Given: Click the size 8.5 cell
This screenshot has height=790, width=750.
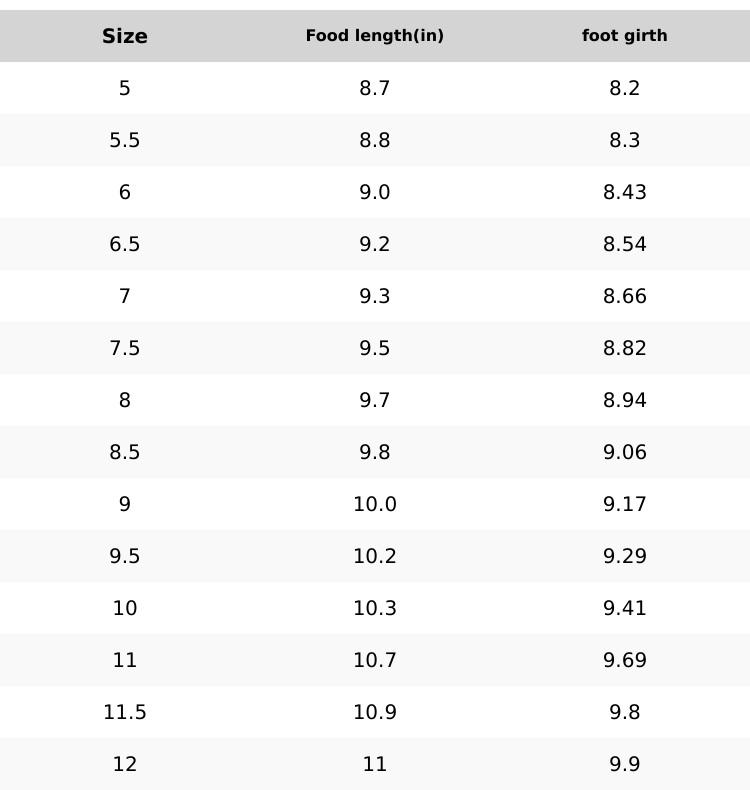Looking at the screenshot, I should (x=125, y=452).
